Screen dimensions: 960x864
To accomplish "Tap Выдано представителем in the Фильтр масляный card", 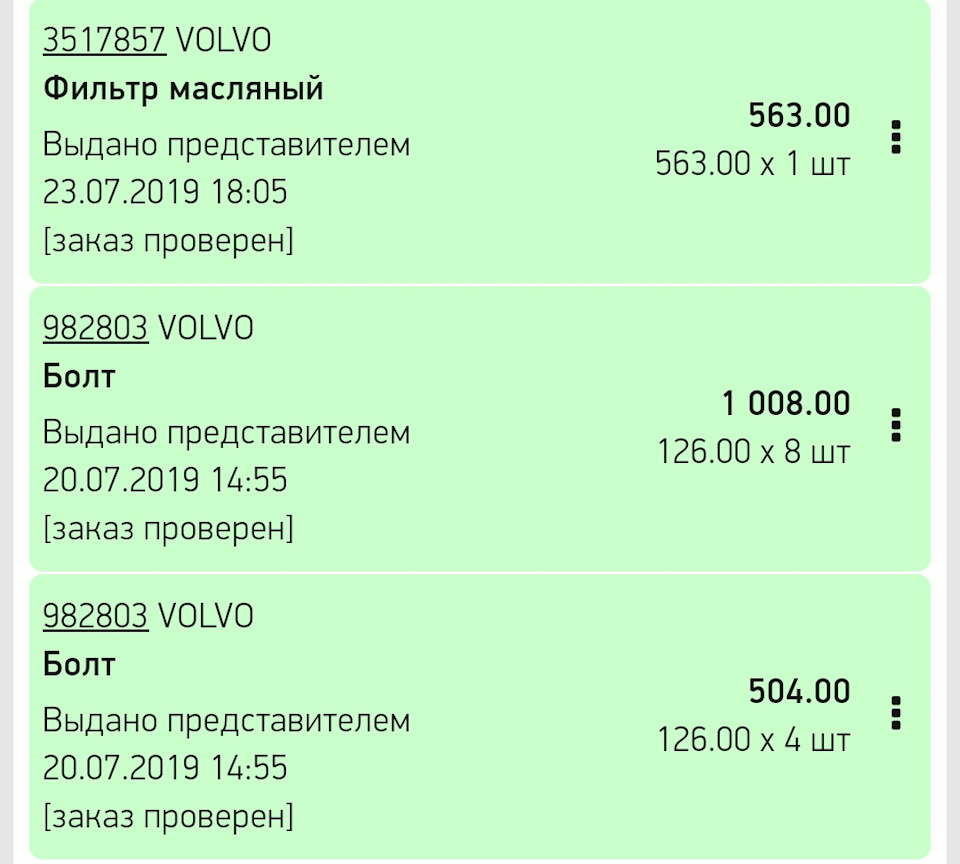I will 226,145.
